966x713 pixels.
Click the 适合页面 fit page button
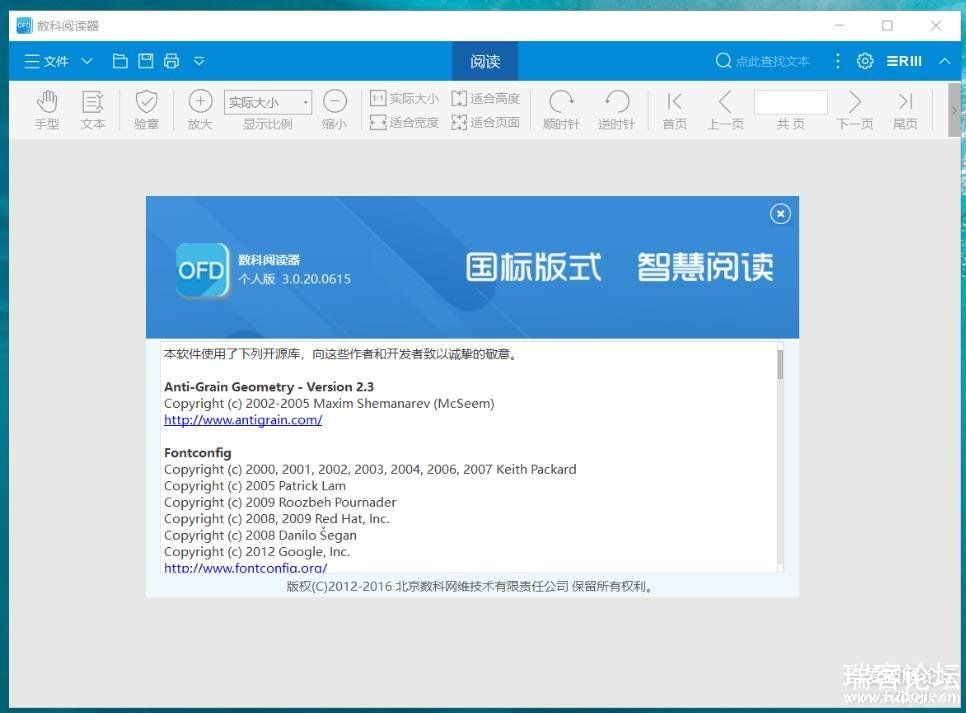tap(485, 123)
